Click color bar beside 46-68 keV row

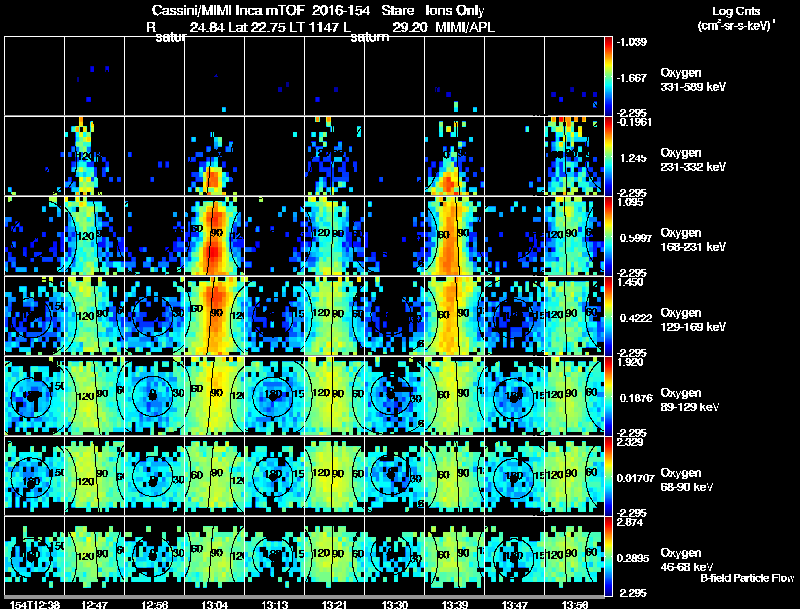(608, 556)
